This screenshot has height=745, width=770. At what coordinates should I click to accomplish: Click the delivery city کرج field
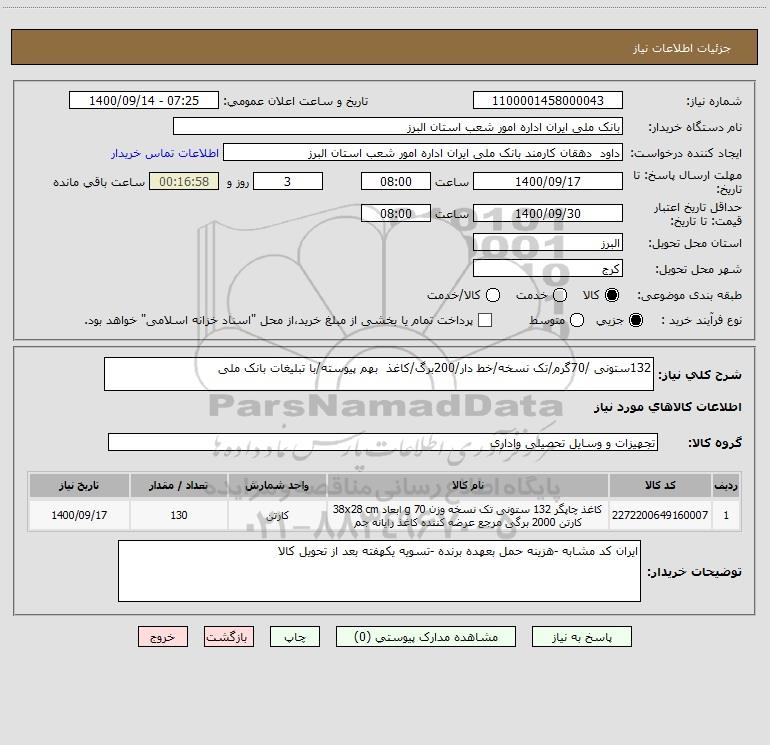[548, 268]
